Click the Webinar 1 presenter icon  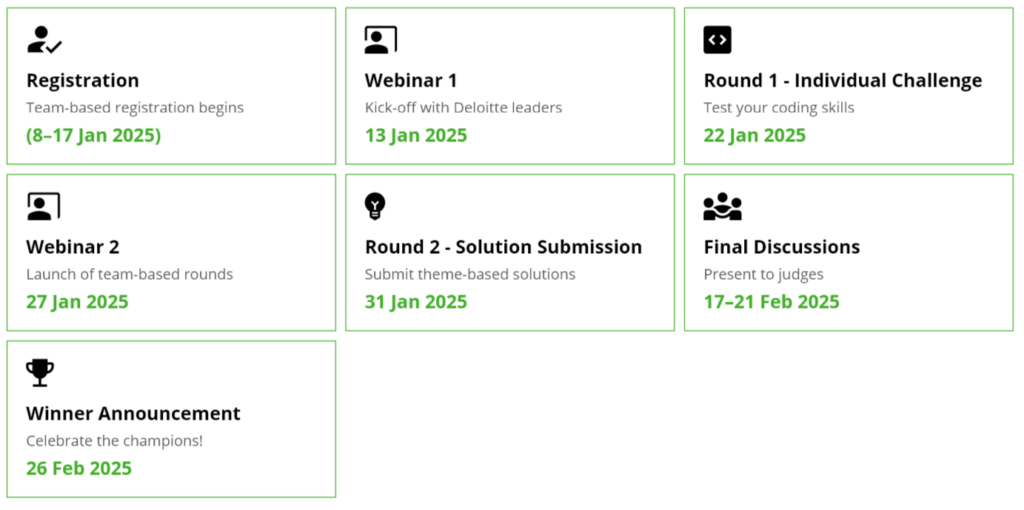tap(381, 40)
